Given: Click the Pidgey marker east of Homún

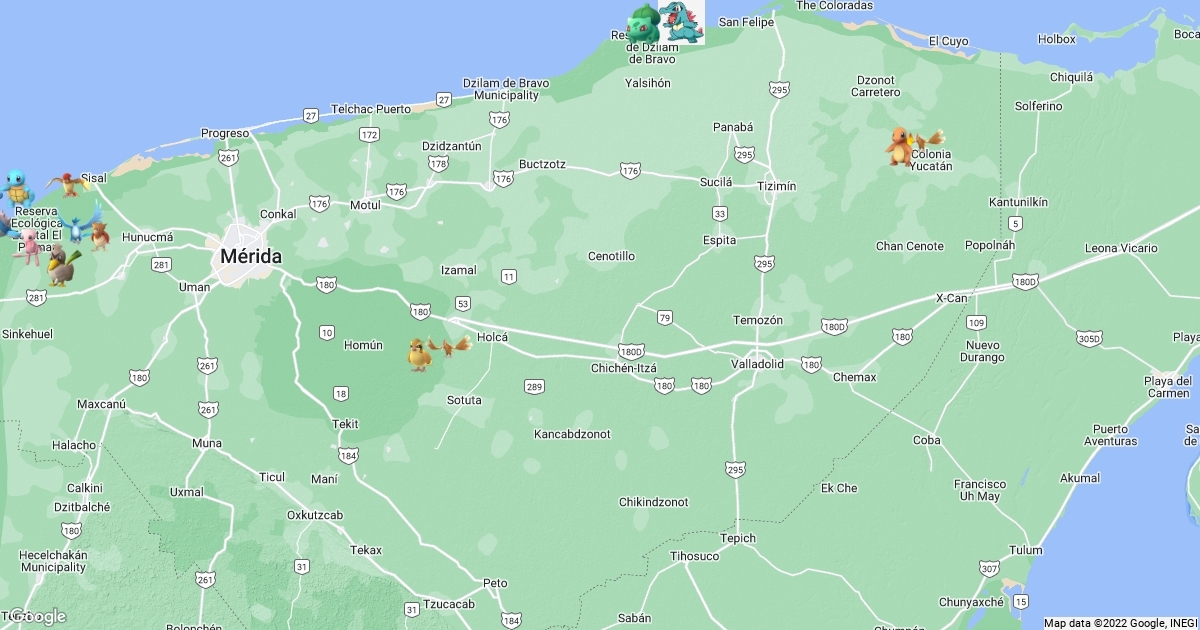Looking at the screenshot, I should [x=419, y=354].
